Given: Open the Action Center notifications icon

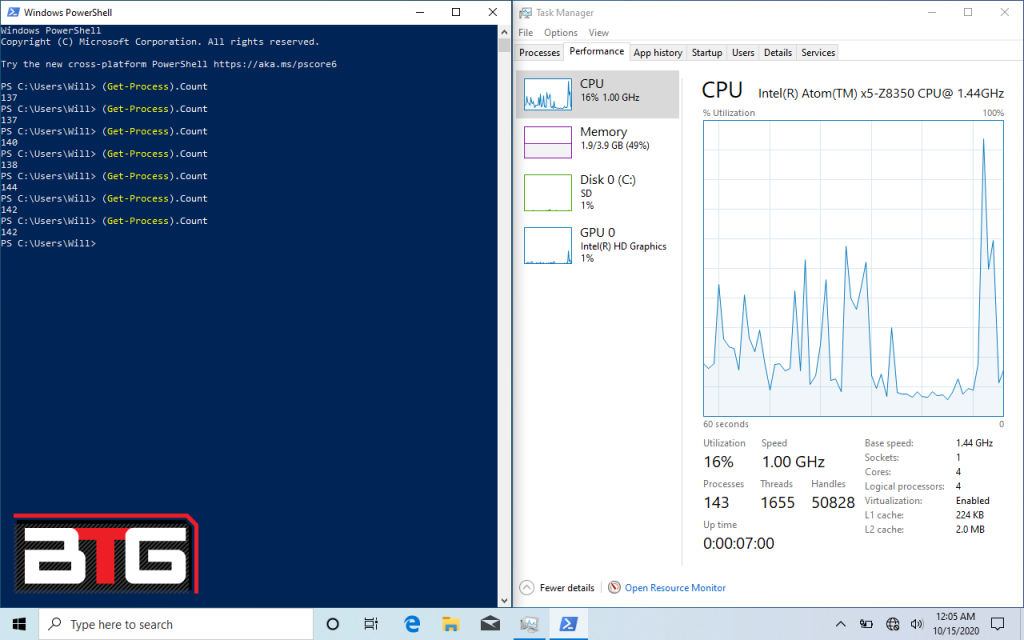Looking at the screenshot, I should pos(997,624).
